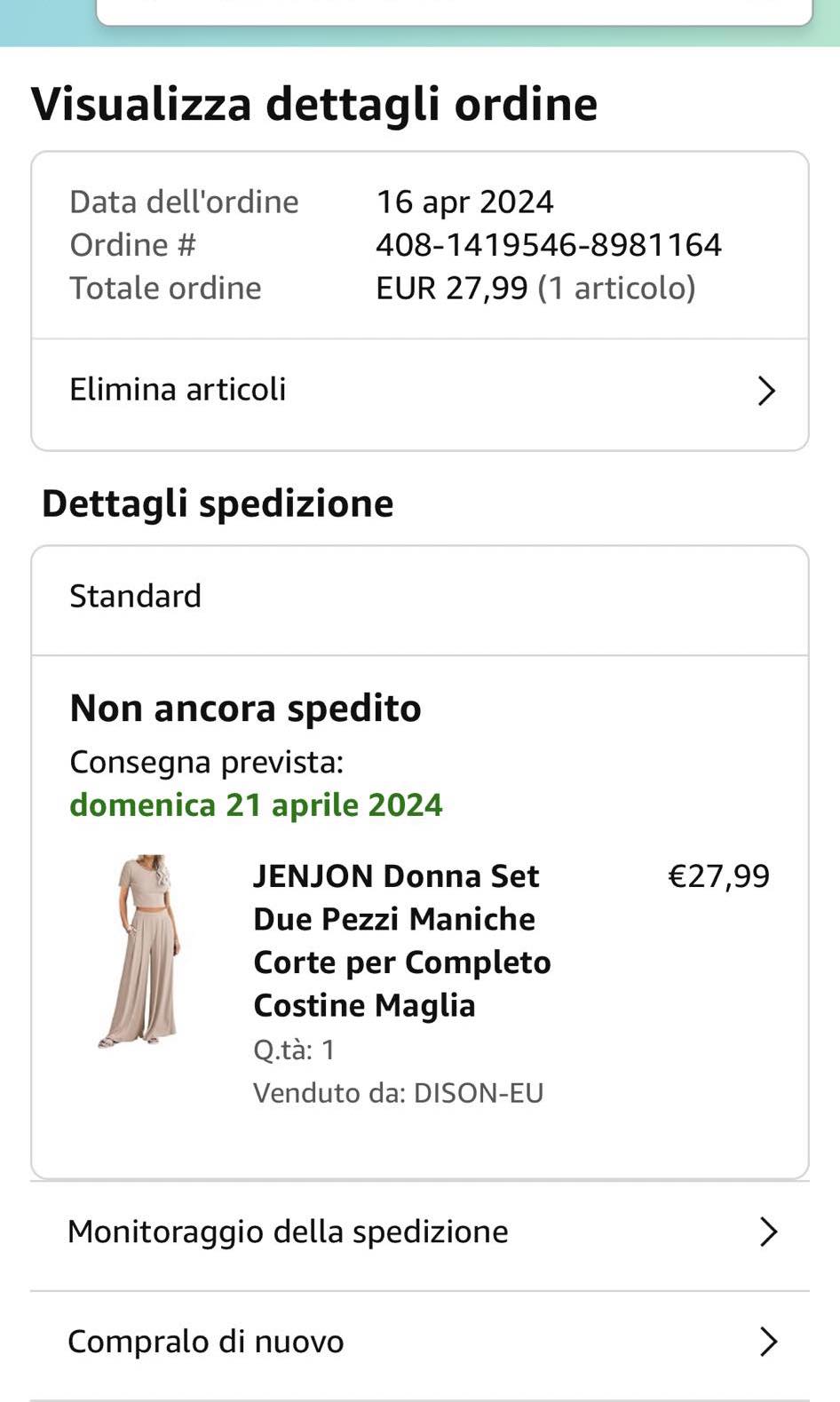Tap the chevron beside Elimina articoli

point(766,391)
